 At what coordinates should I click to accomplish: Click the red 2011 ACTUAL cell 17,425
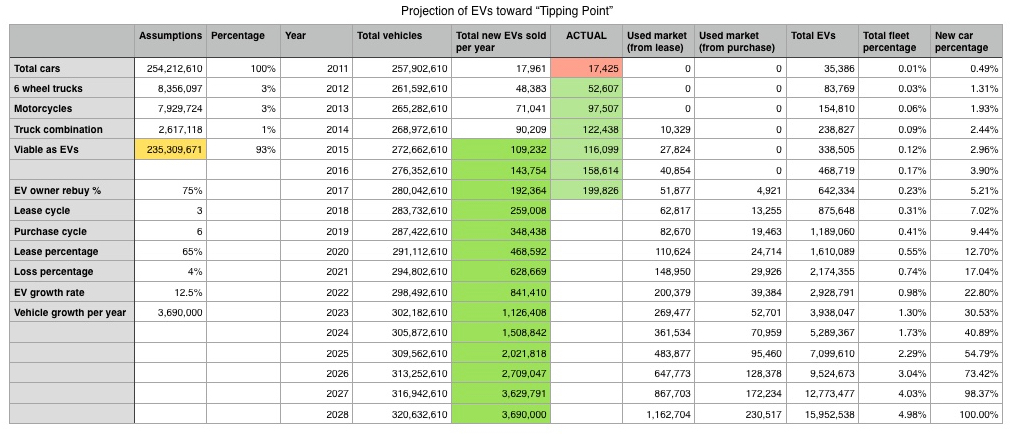(x=587, y=68)
